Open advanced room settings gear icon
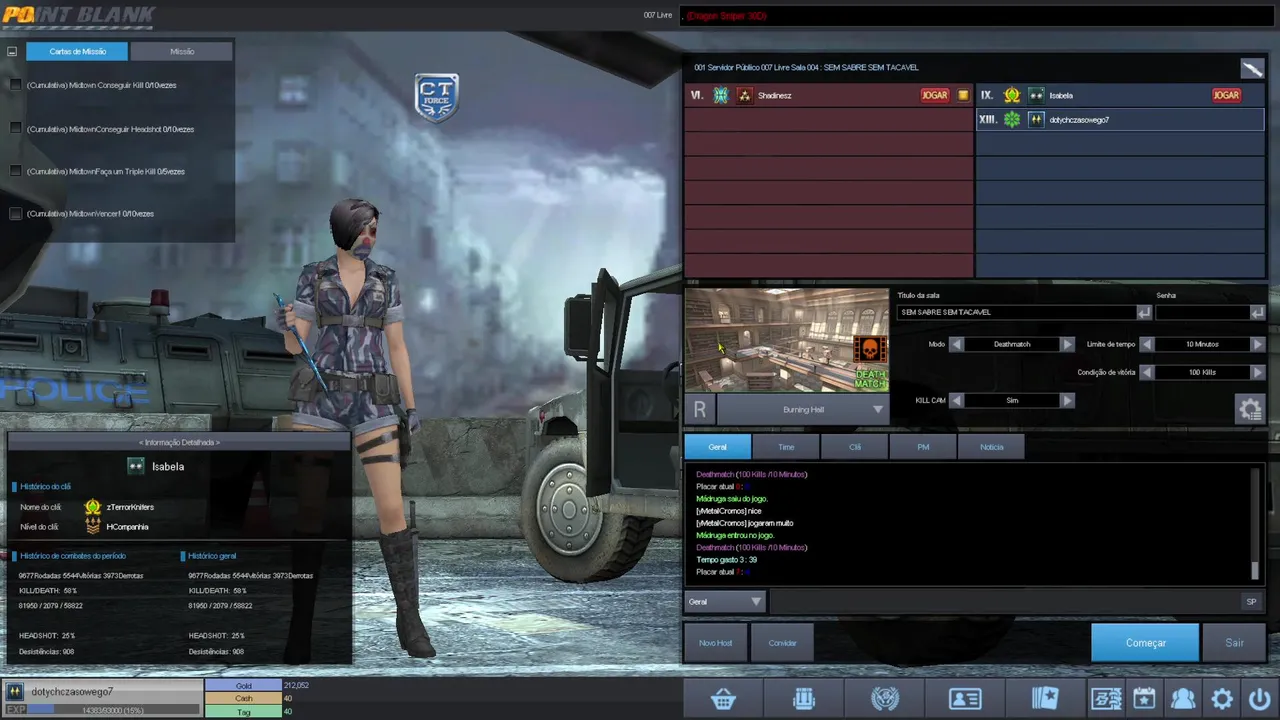The height and width of the screenshot is (720, 1280). point(1250,408)
